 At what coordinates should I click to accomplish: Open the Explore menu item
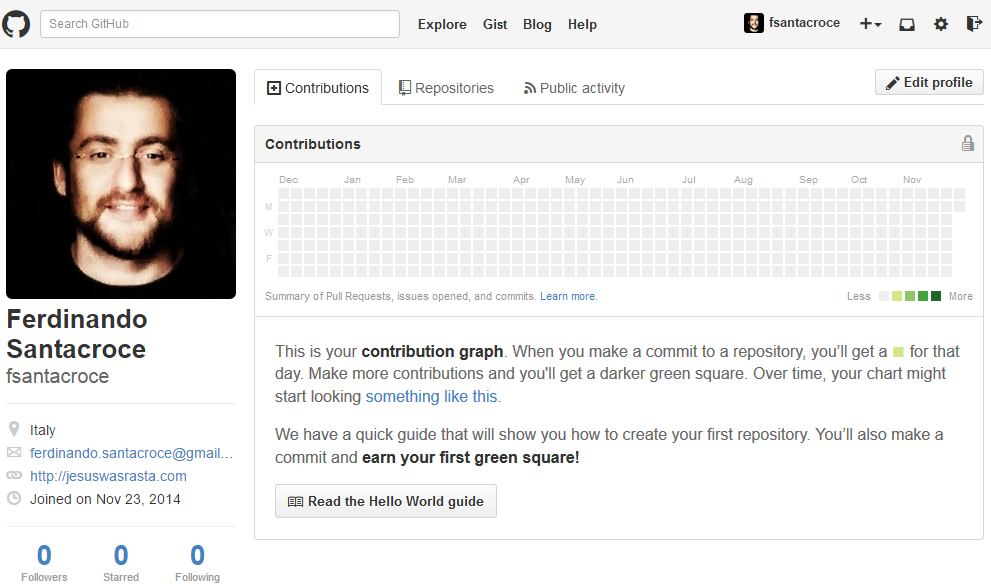[442, 24]
